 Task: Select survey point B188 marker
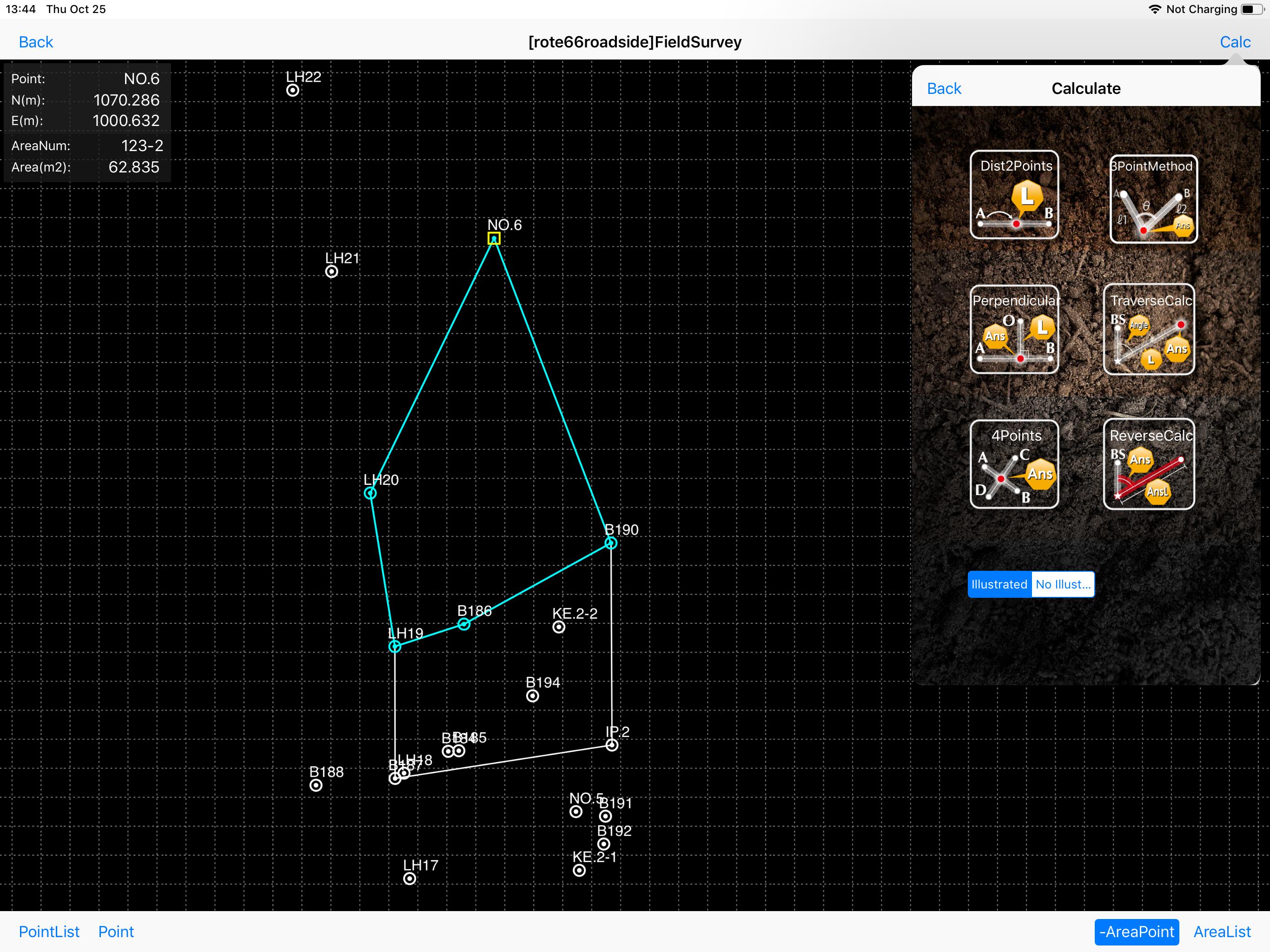point(316,786)
